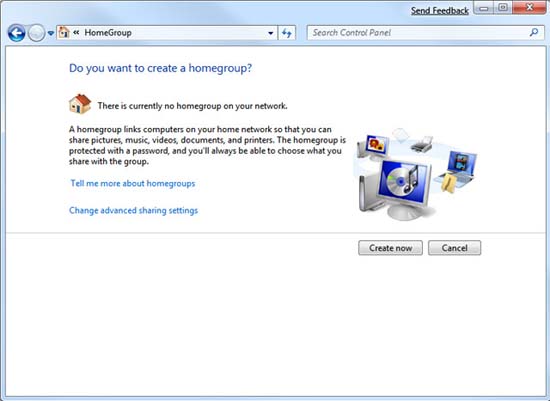Minimize the HomeGroup window
Image resolution: width=550 pixels, height=401 pixels.
[484, 8]
